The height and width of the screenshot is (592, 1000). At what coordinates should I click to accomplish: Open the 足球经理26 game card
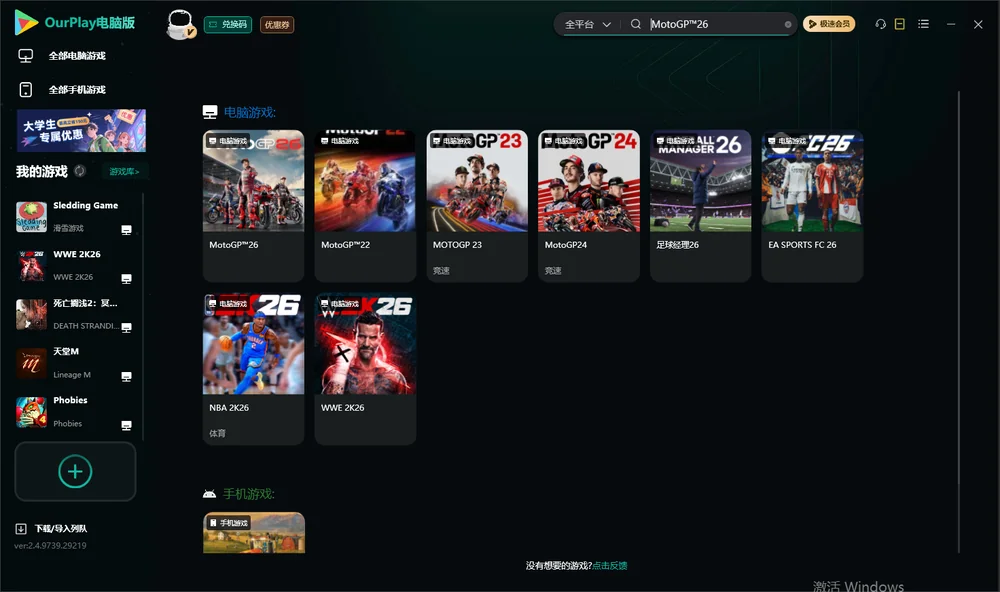[x=700, y=205]
